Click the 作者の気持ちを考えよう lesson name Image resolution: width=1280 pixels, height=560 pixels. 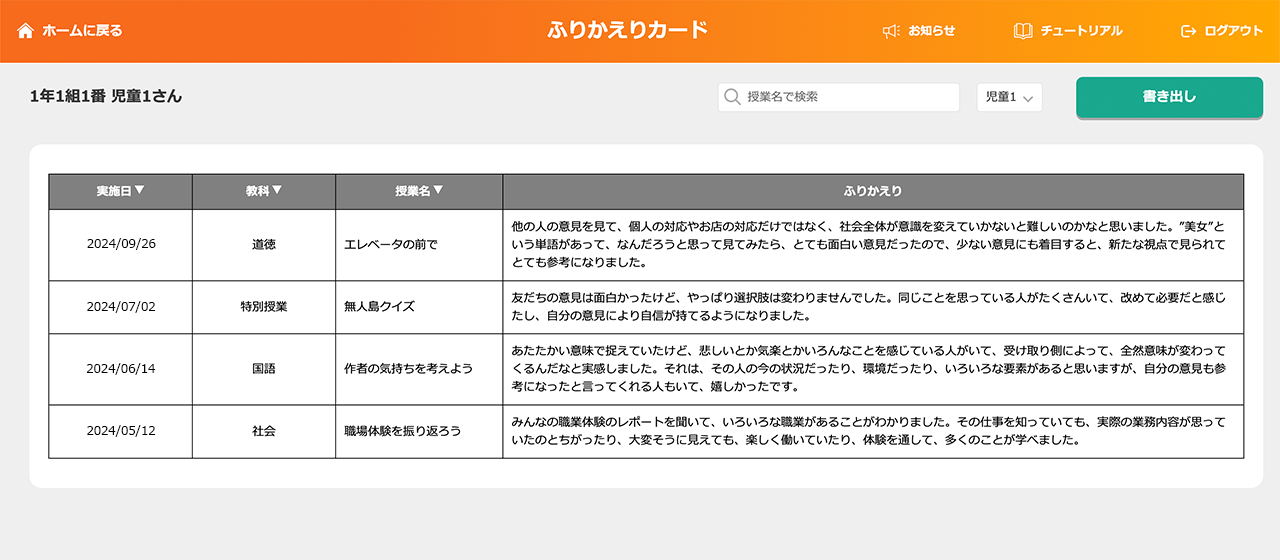tap(408, 369)
